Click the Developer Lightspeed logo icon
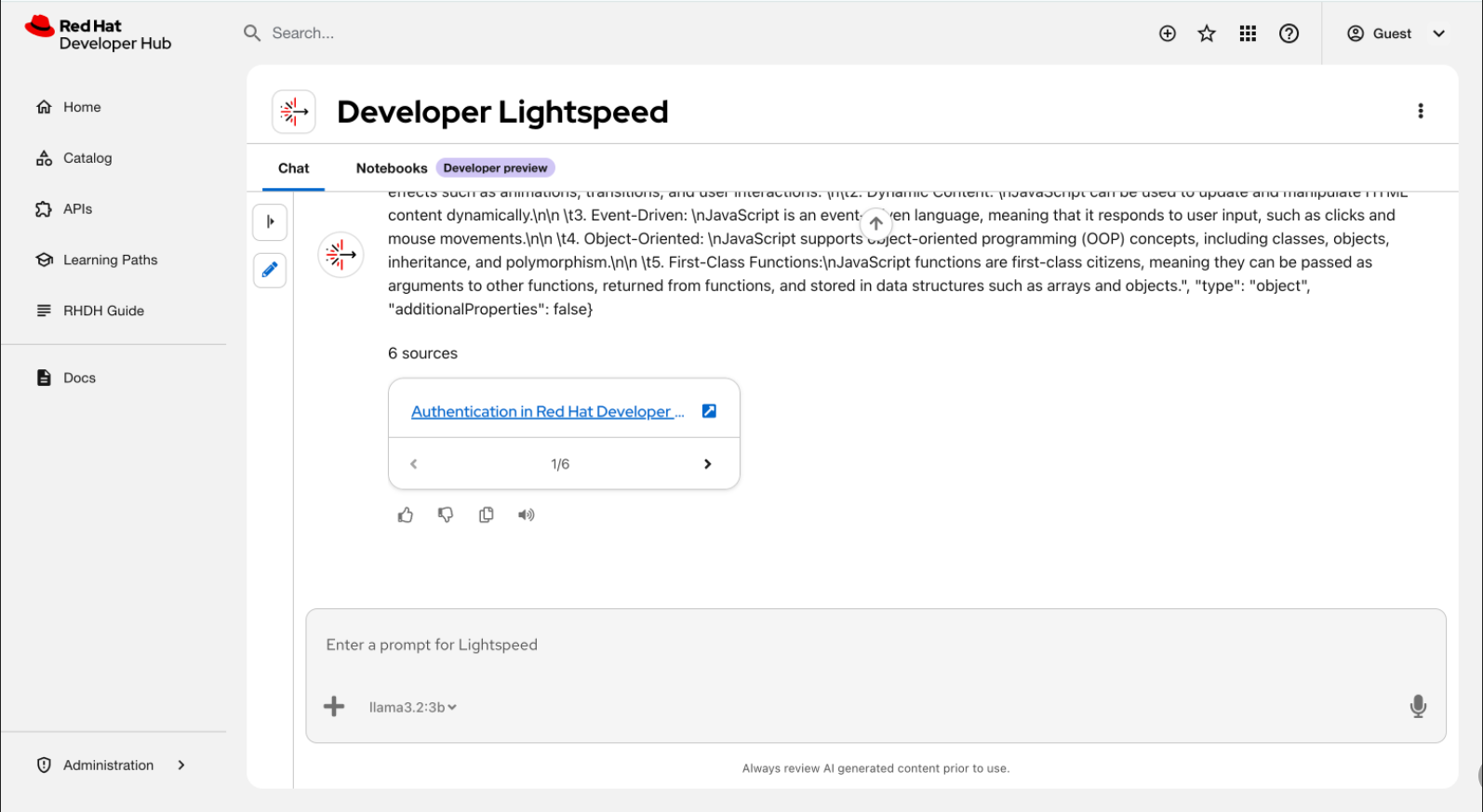Screen dimensions: 1483x812 [294, 112]
